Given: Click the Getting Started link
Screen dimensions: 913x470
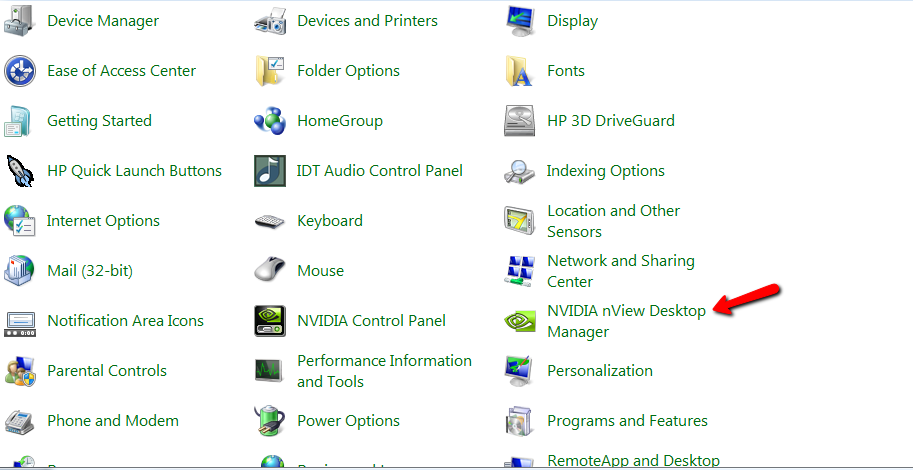Looking at the screenshot, I should pos(100,122).
